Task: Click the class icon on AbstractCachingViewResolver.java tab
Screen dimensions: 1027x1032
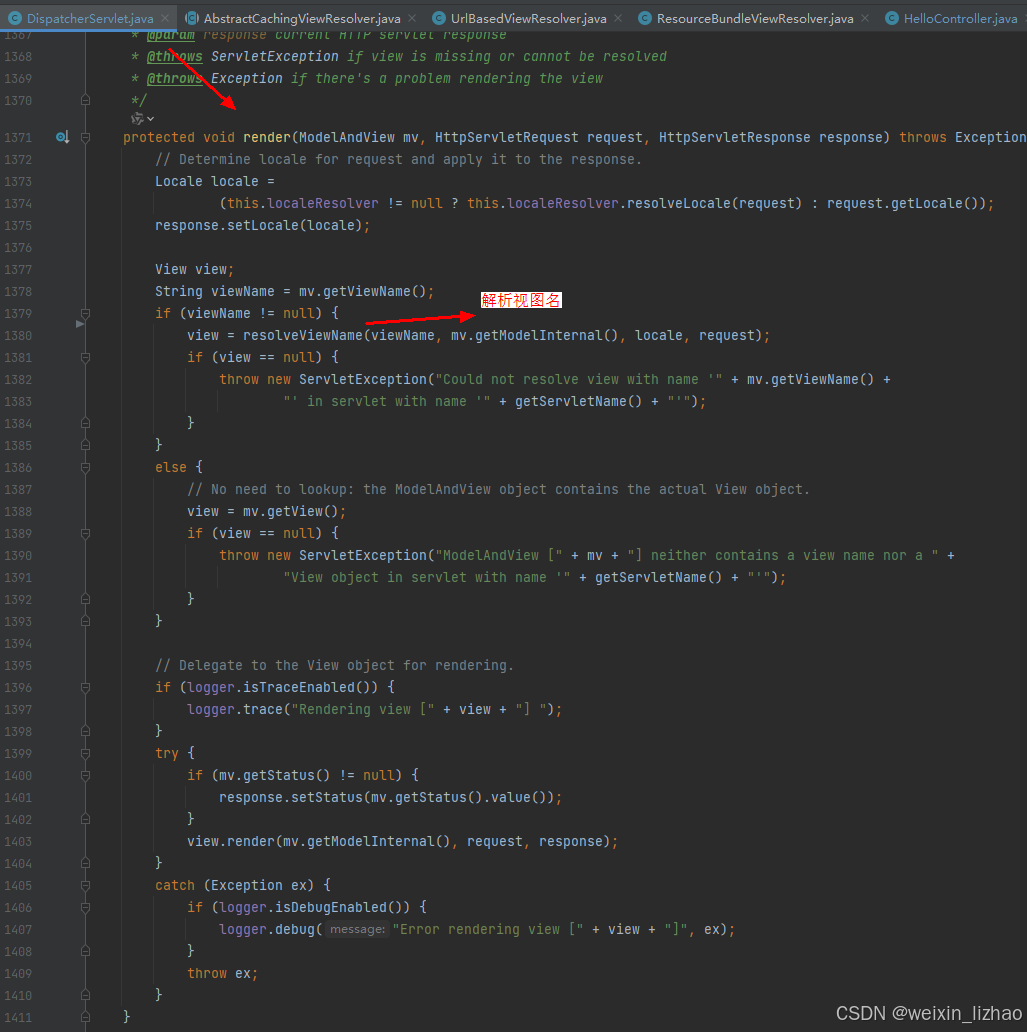Action: point(192,18)
